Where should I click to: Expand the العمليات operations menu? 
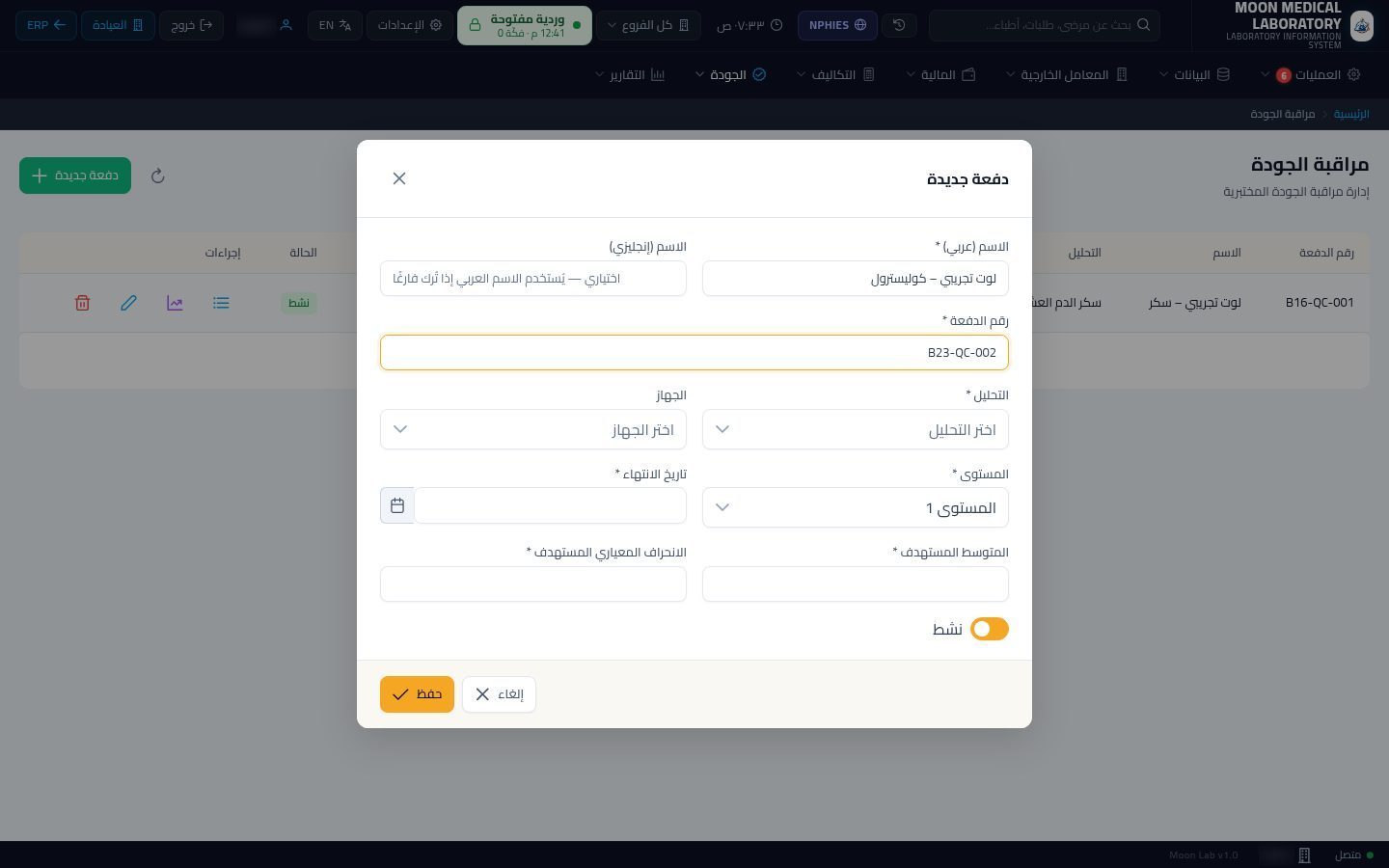1310,74
